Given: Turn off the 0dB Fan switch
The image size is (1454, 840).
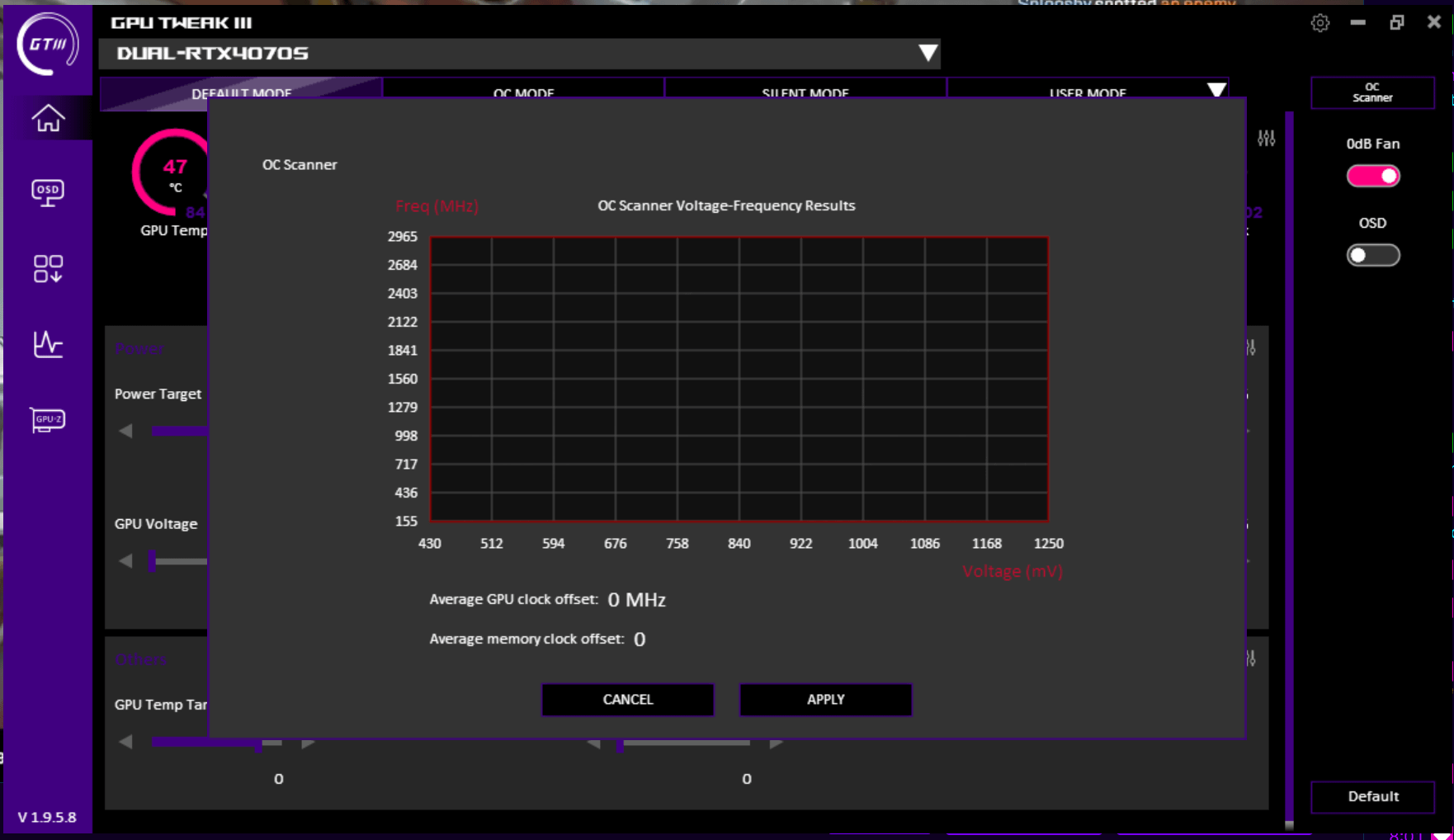Looking at the screenshot, I should click(1373, 176).
